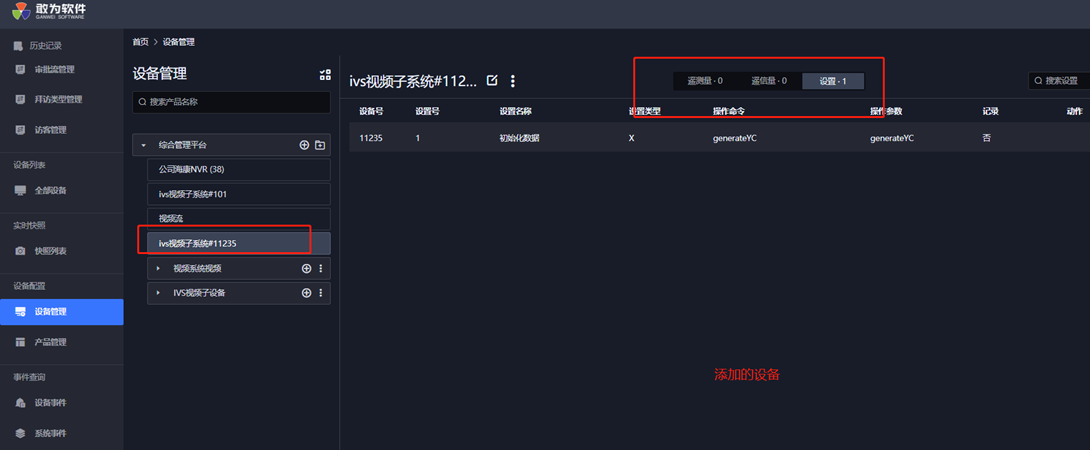Select the 公司海康NVR (38) device
The image size is (1090, 450).
pos(238,170)
